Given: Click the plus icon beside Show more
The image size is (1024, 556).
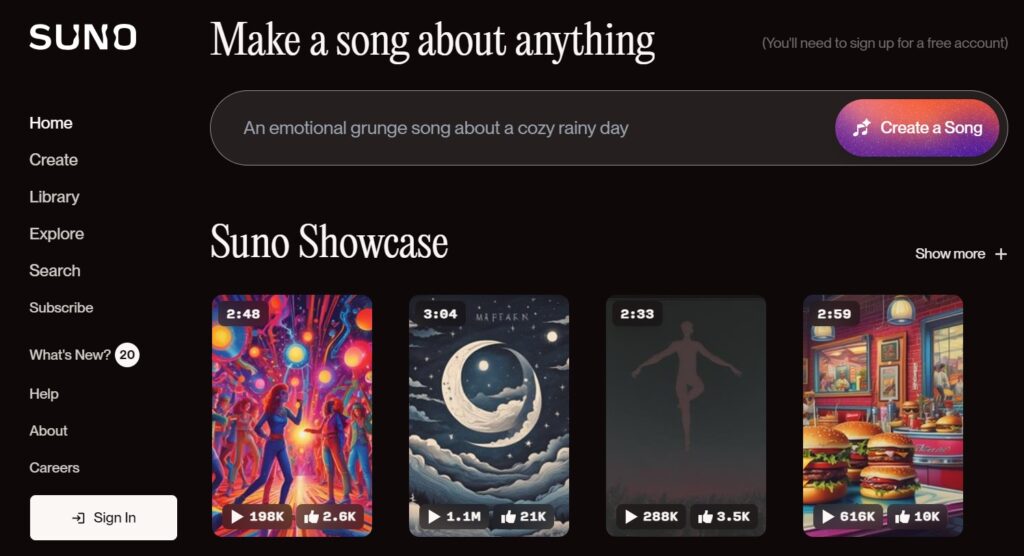Looking at the screenshot, I should point(1000,253).
